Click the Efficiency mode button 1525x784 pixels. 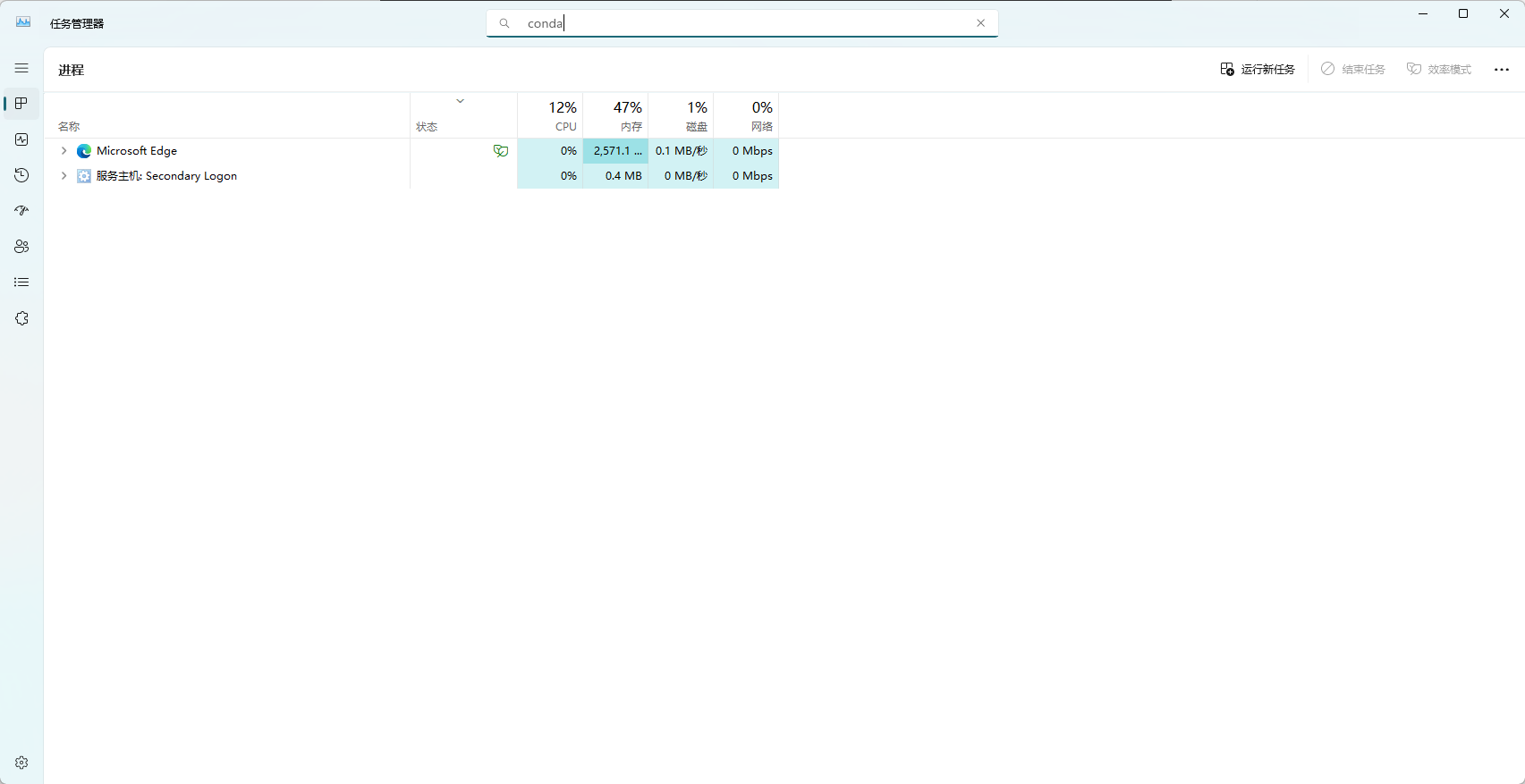(1438, 69)
